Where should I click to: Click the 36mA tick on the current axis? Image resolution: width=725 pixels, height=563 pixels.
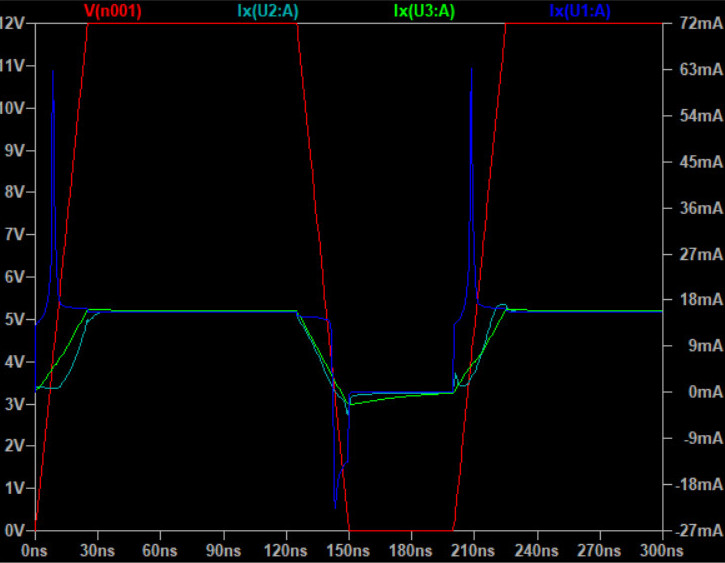[696, 208]
